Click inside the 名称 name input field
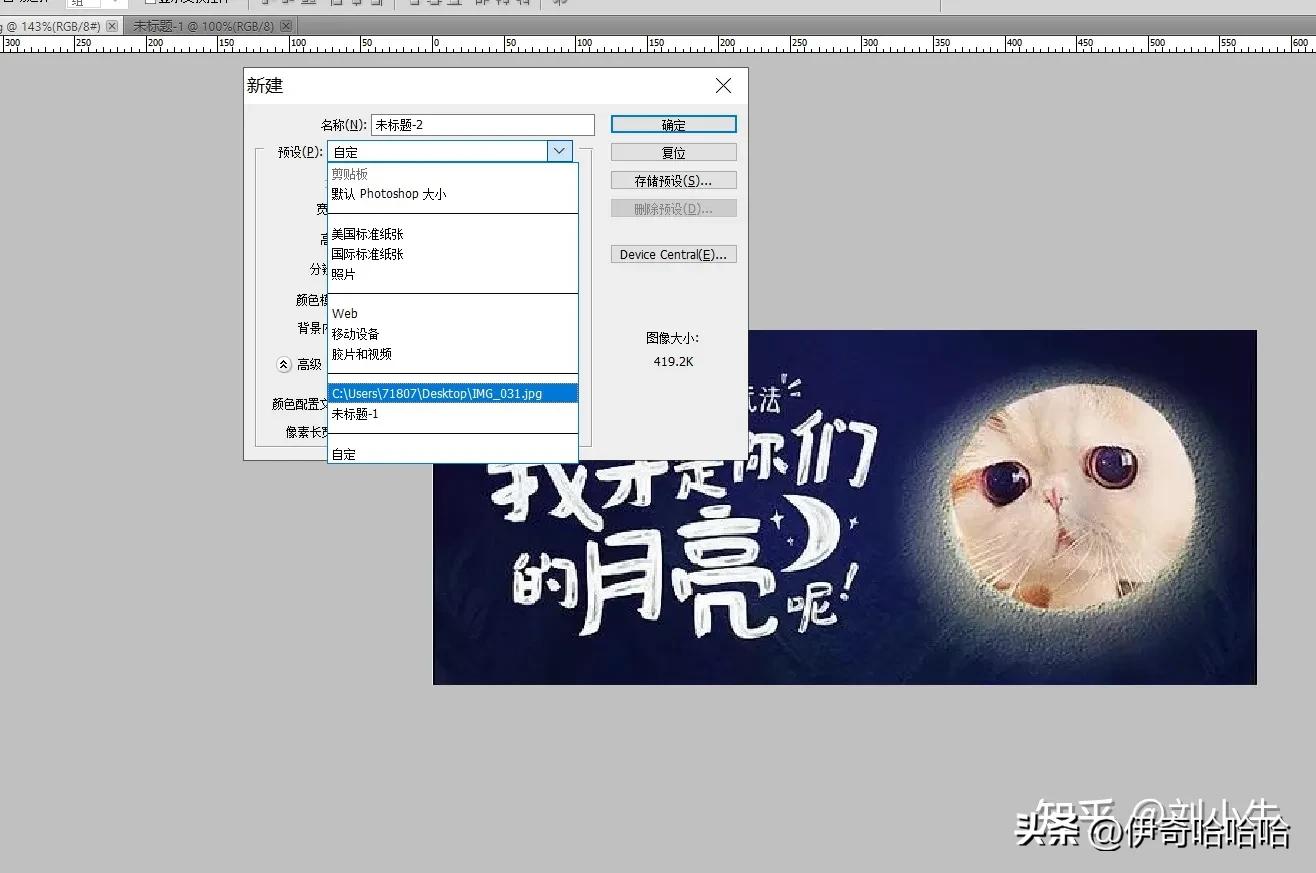The image size is (1316, 873). pyautogui.click(x=480, y=124)
